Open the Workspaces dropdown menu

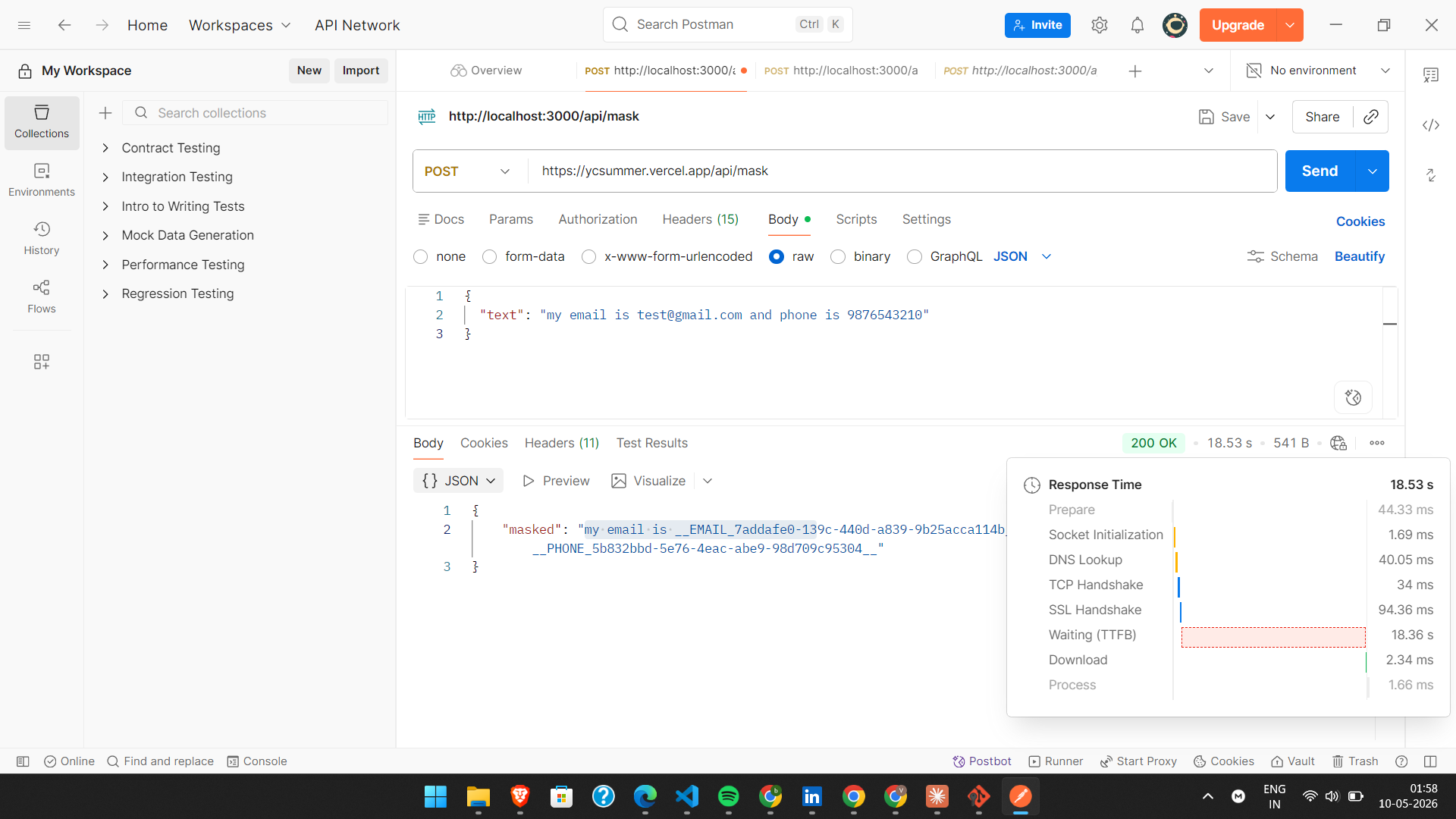240,25
